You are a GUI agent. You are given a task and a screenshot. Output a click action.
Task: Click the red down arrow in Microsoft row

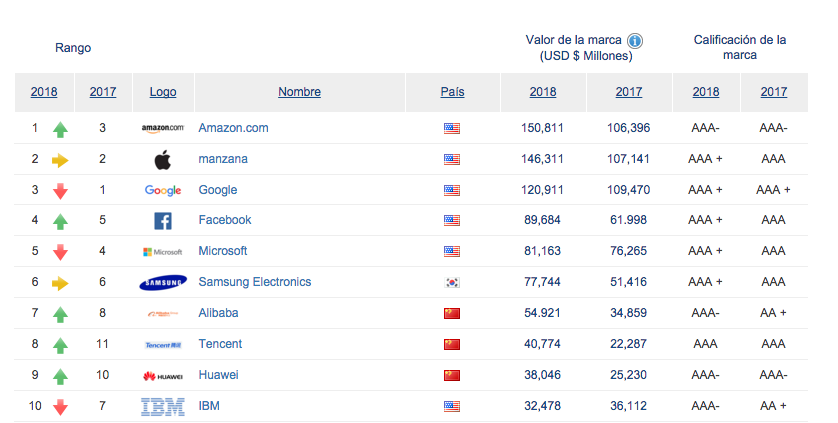pos(60,252)
